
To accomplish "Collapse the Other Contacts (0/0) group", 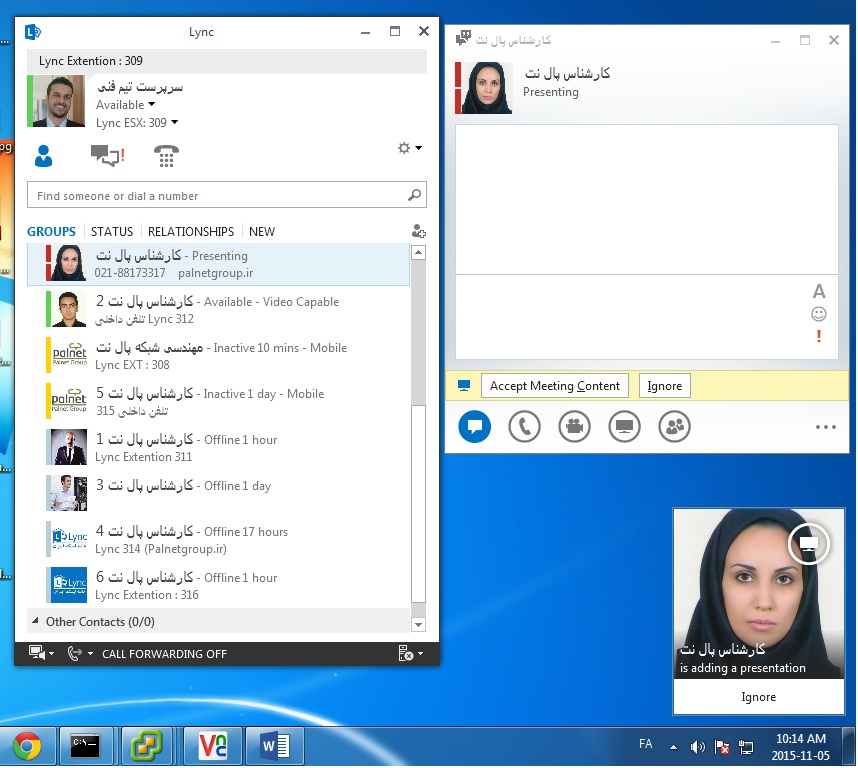I will pyautogui.click(x=36, y=621).
